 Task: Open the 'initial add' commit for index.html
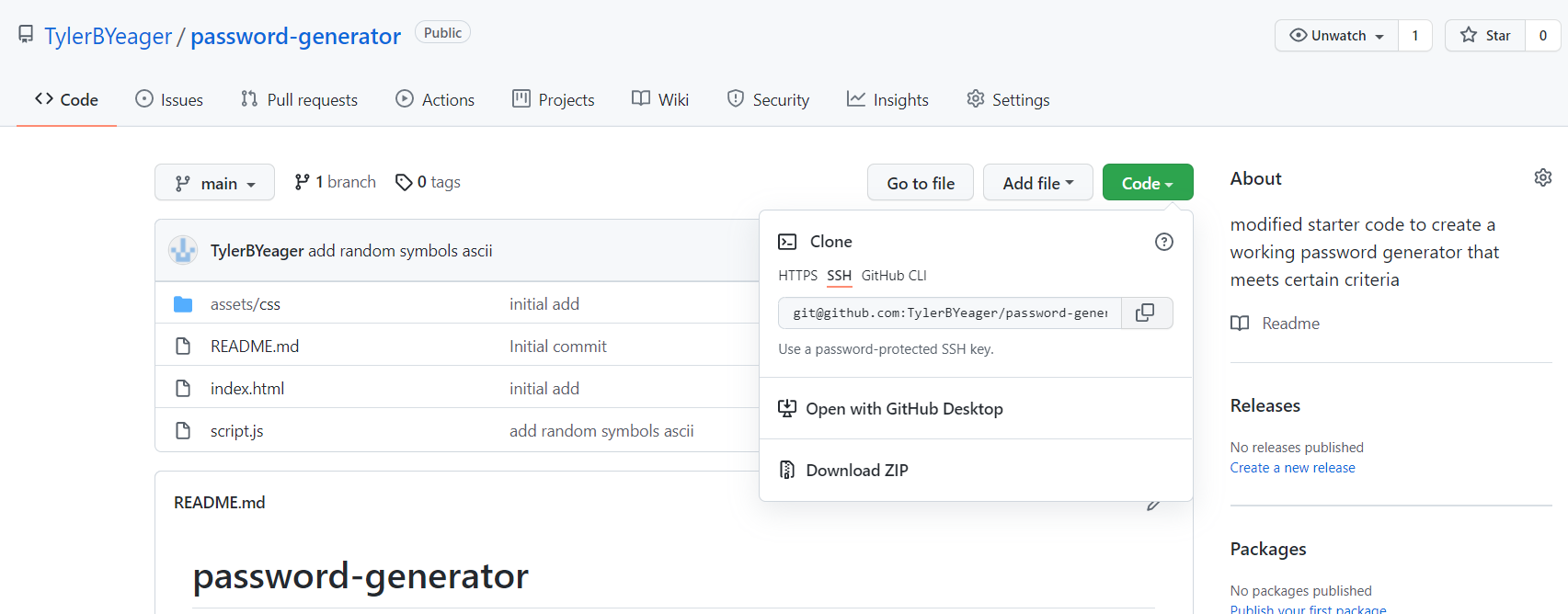pos(544,389)
